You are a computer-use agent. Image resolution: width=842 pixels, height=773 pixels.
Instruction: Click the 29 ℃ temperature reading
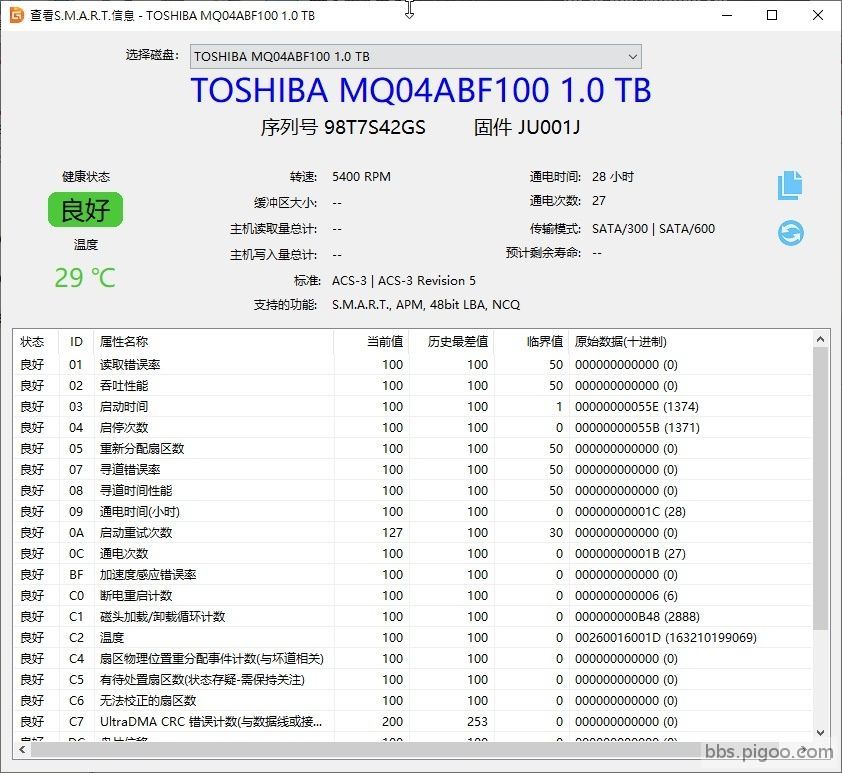85,278
